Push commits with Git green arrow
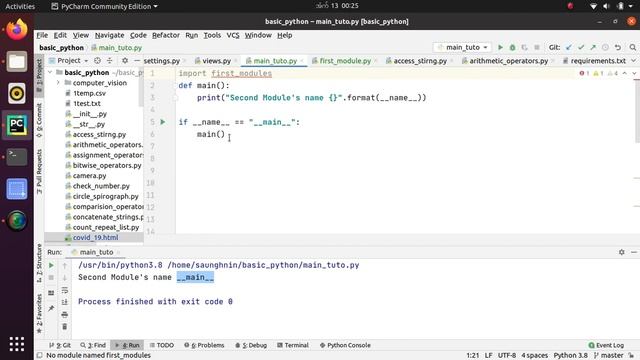Image resolution: width=640 pixels, height=360 pixels. pos(593,47)
